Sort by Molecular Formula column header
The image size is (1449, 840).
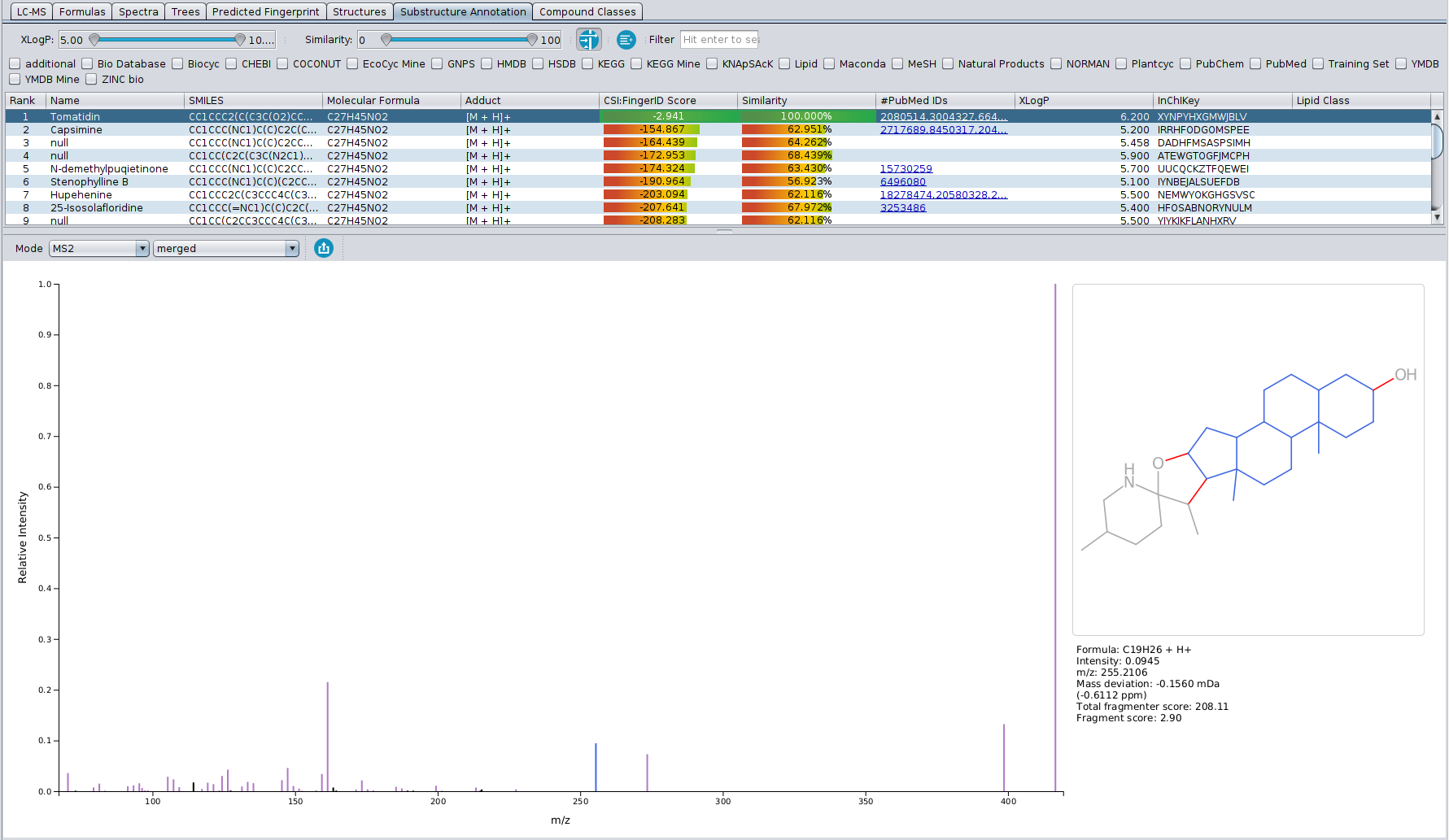click(x=391, y=101)
